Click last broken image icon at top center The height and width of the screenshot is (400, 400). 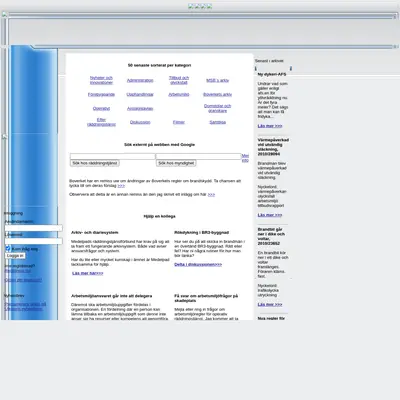coord(209,6)
